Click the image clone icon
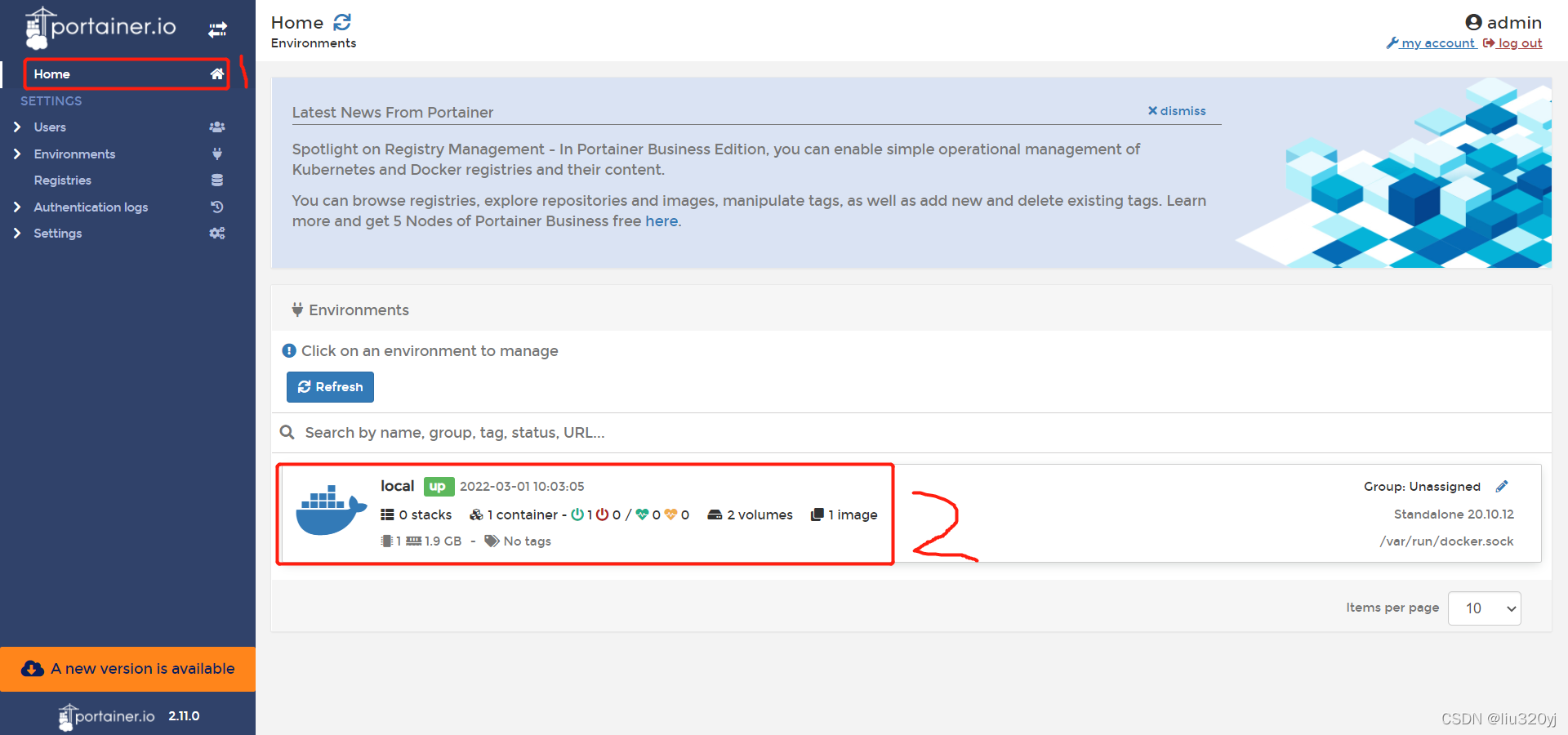Screen dimensions: 1568x735 point(817,514)
